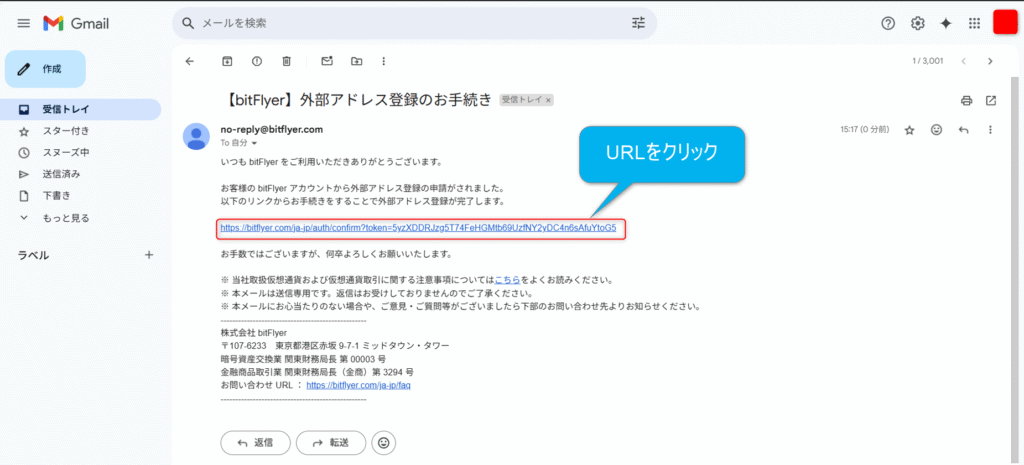Screen dimensions: 1024x465
Task: Open more actions in mail toolbar
Action: pos(384,61)
